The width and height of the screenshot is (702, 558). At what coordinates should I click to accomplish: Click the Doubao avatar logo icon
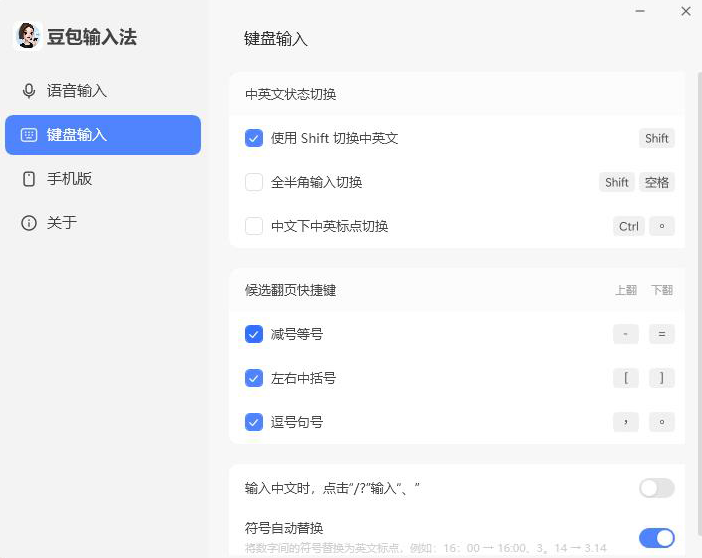28,36
